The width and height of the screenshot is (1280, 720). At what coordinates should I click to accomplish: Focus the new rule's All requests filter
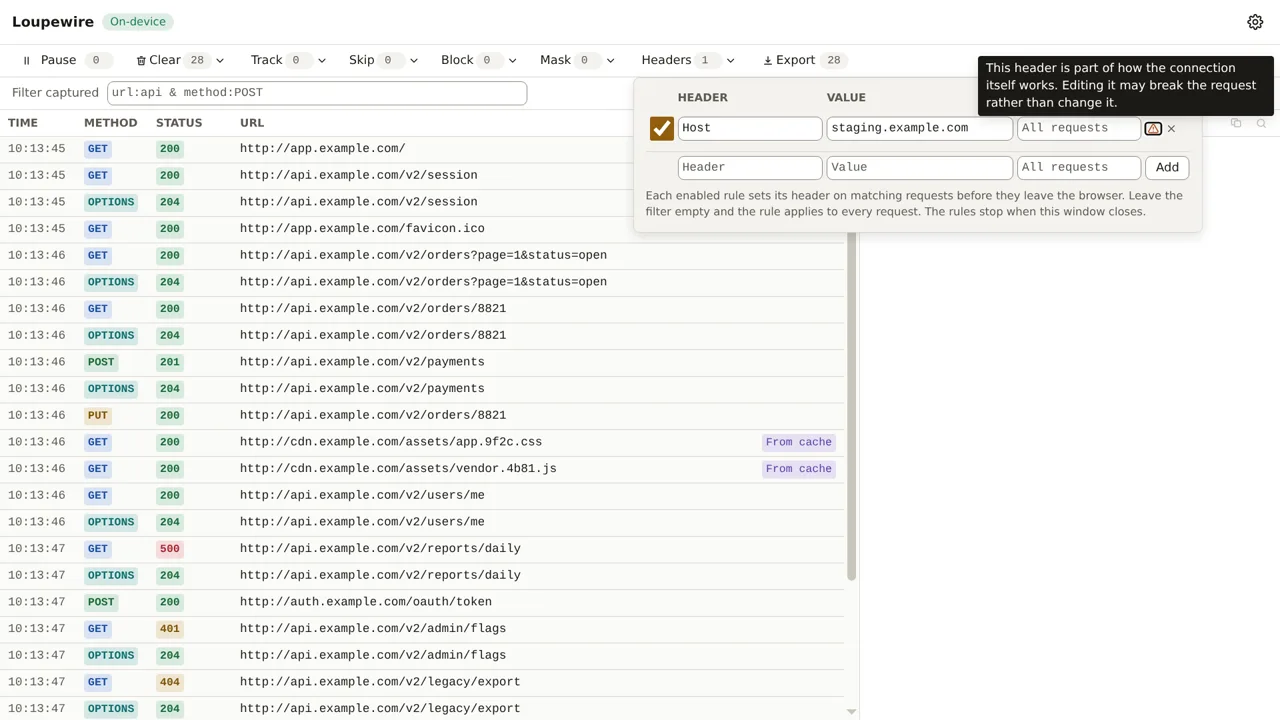pyautogui.click(x=1079, y=167)
